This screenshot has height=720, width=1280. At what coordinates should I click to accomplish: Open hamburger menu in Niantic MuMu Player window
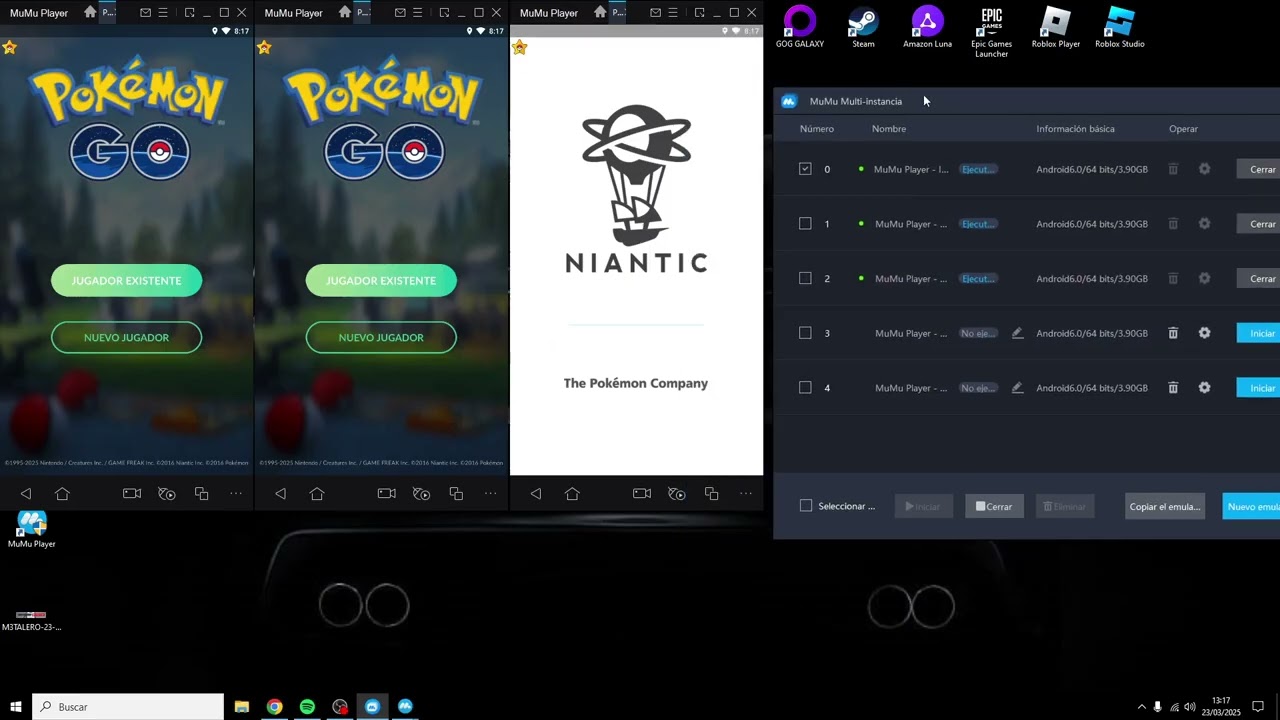673,13
